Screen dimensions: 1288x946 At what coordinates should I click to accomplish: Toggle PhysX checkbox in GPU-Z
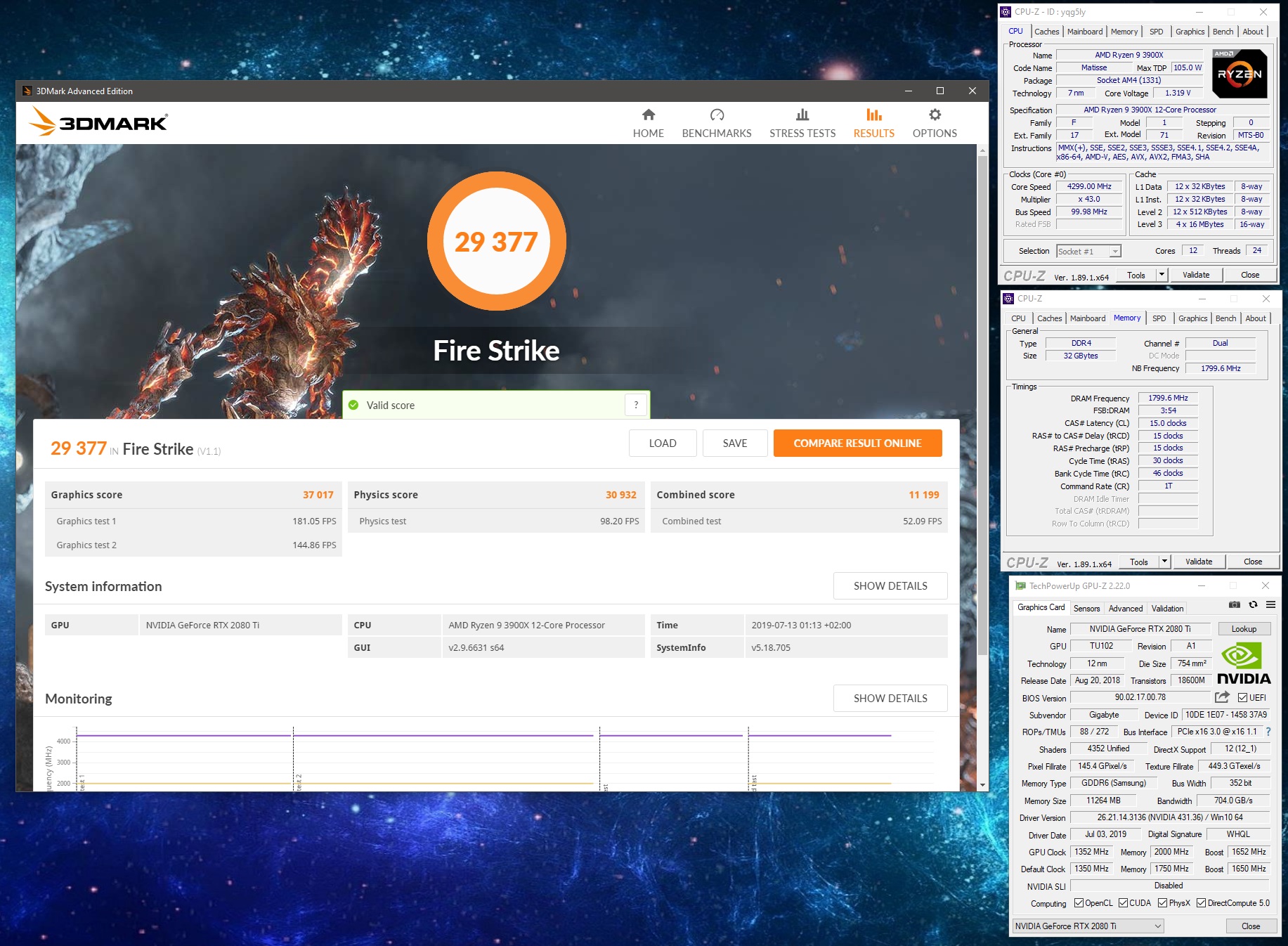(1162, 903)
